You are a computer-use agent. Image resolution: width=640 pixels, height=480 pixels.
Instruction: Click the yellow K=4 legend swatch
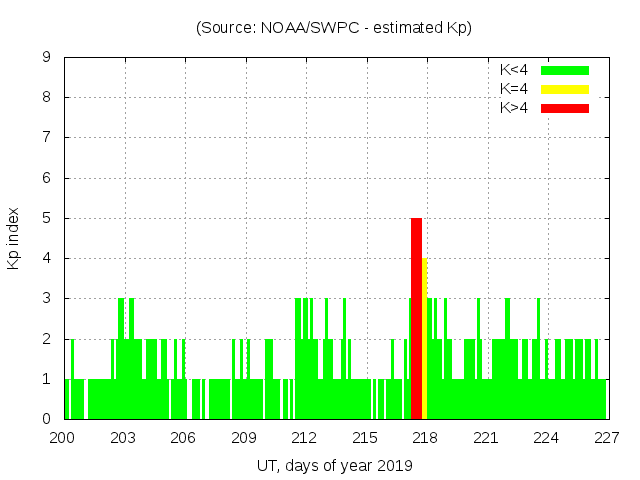(565, 89)
